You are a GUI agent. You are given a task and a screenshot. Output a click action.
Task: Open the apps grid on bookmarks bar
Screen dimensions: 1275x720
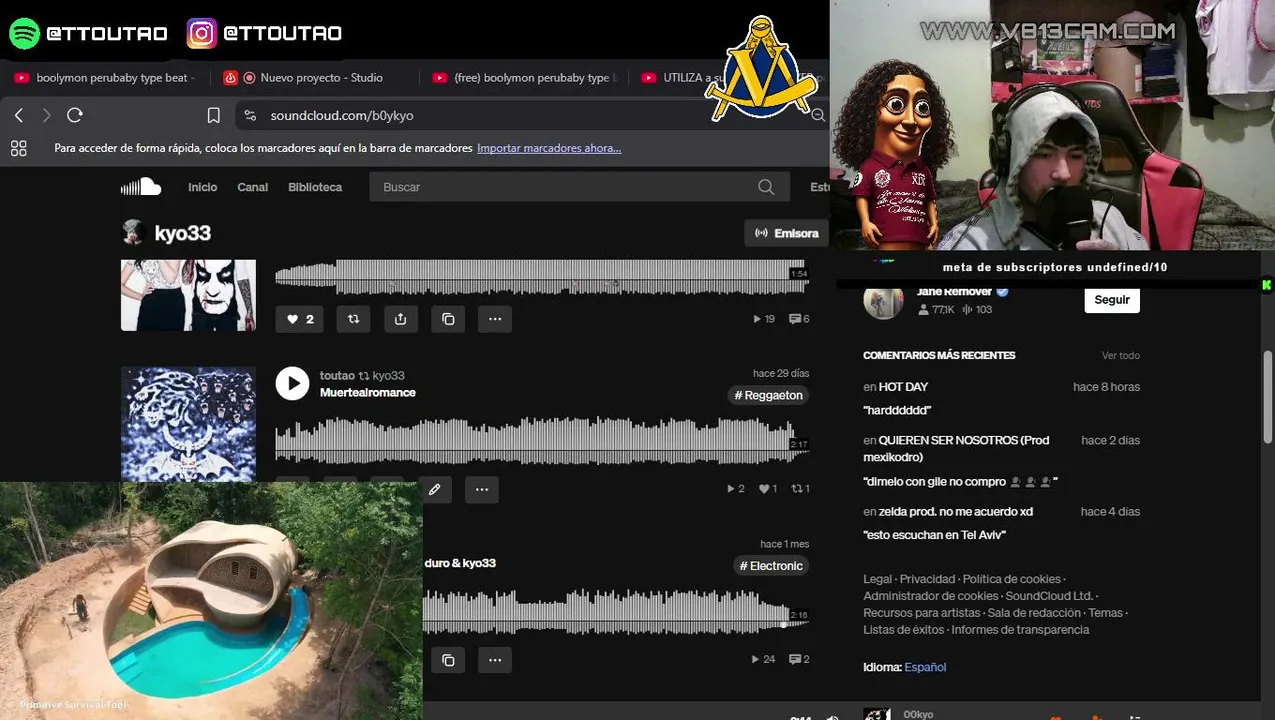[x=18, y=148]
